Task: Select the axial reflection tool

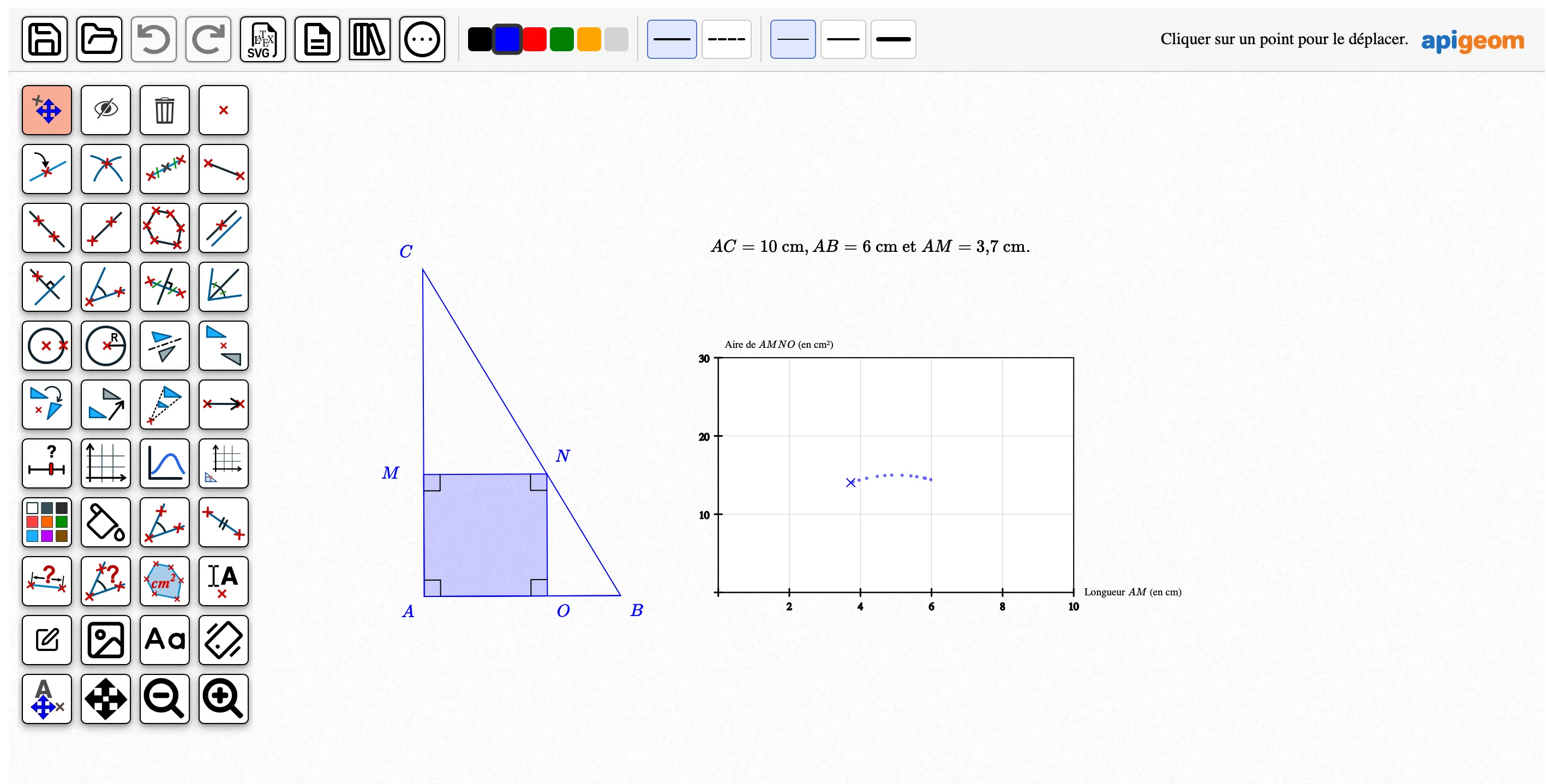Action: pos(164,346)
